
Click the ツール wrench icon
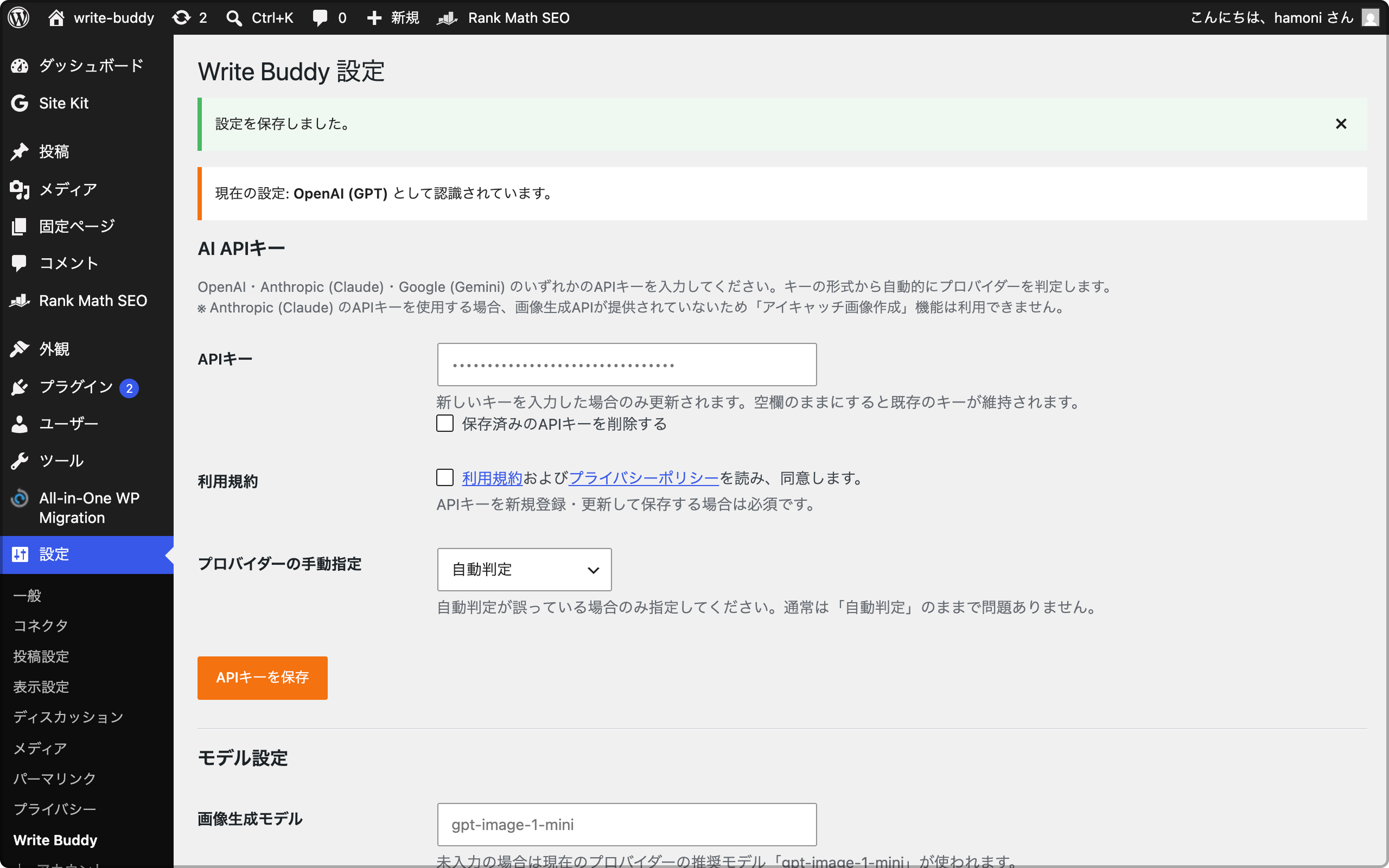20,461
